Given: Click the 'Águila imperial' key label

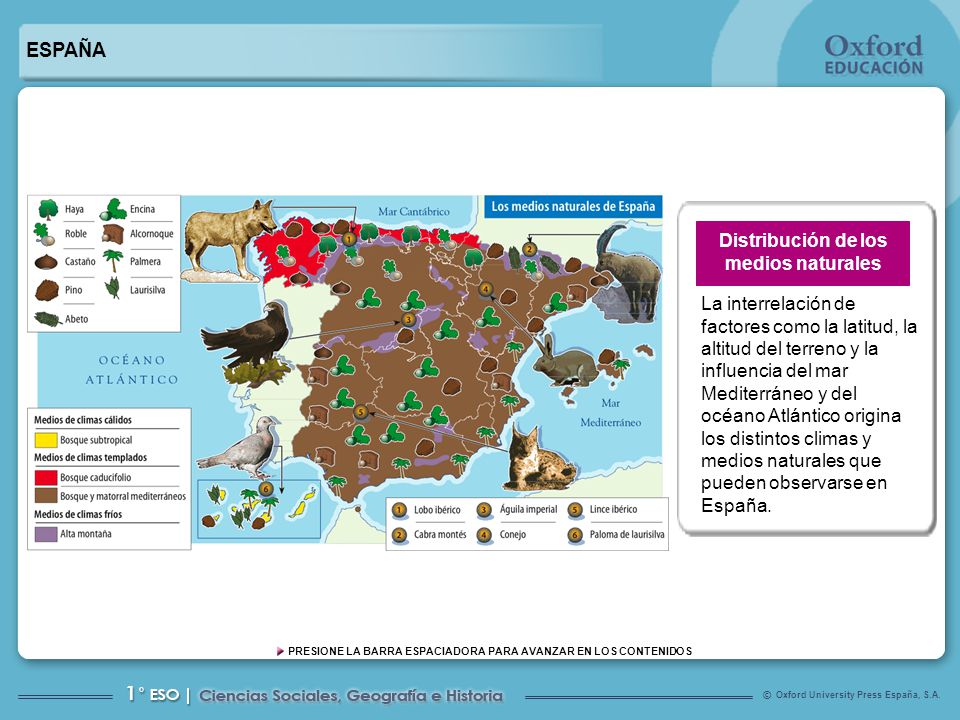Looking at the screenshot, I should (x=528, y=509).
